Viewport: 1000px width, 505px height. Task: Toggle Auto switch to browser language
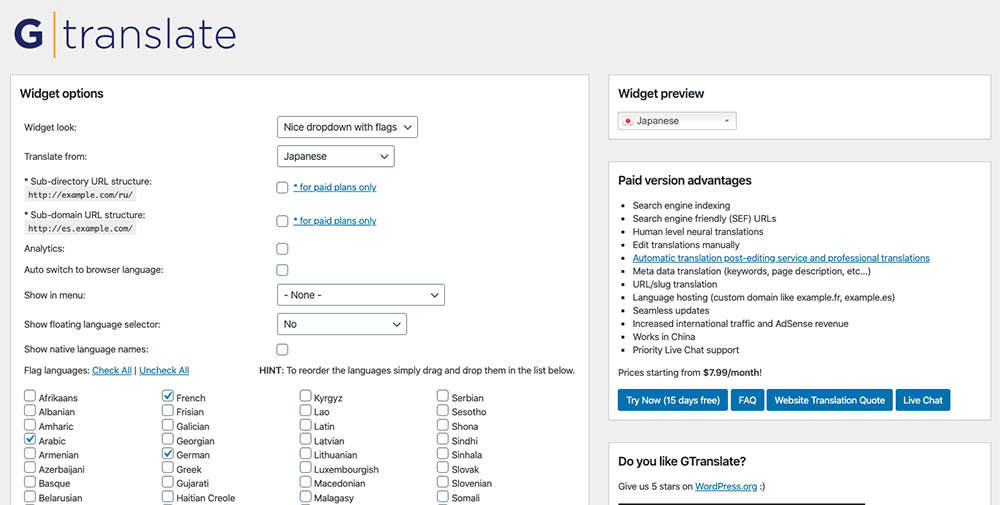tap(282, 270)
